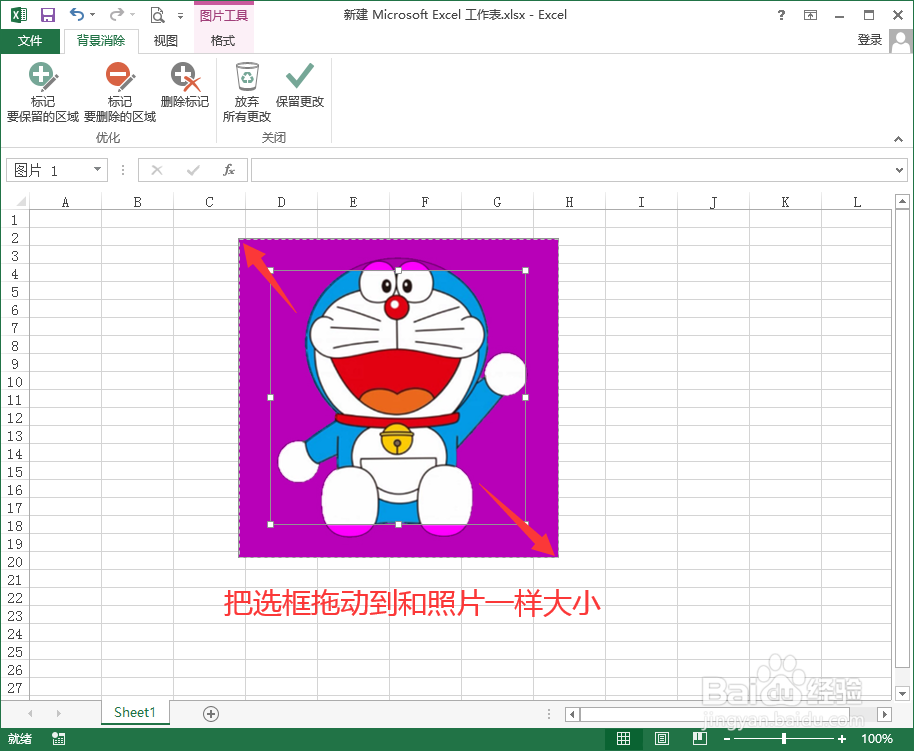Select row 1 header
Screen dimensions: 914x751
pyautogui.click(x=15, y=220)
